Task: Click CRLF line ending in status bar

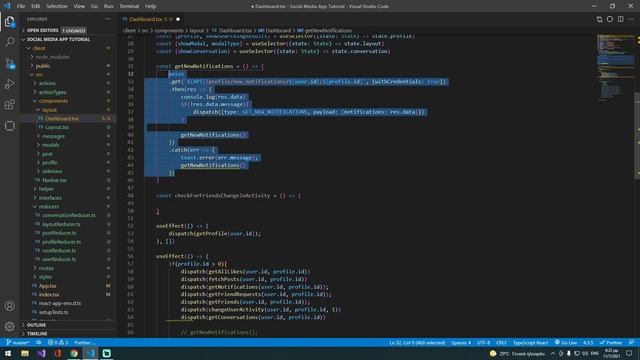Action: (x=501, y=342)
